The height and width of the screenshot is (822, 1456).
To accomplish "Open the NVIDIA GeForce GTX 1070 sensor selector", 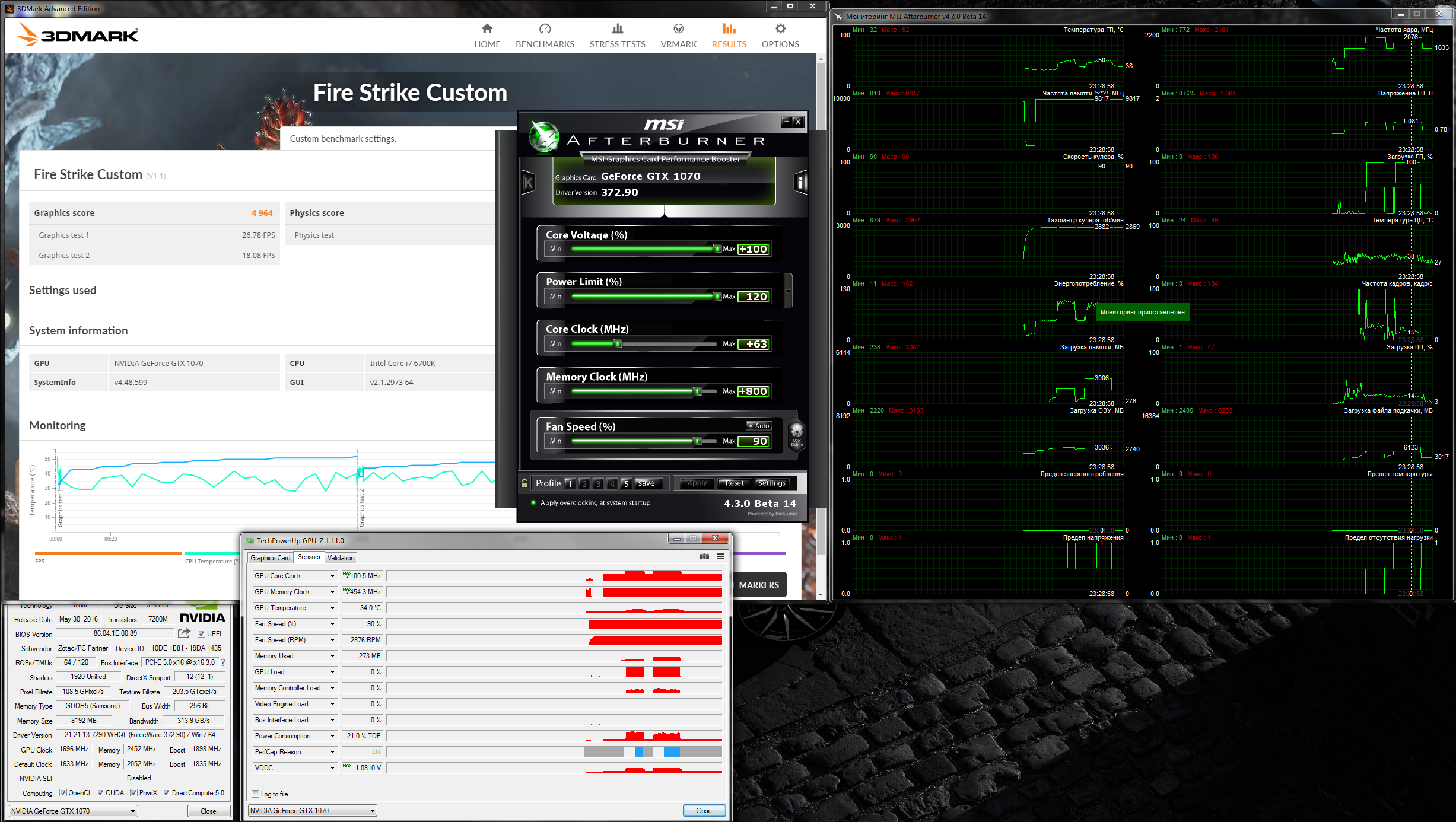I will coord(312,810).
